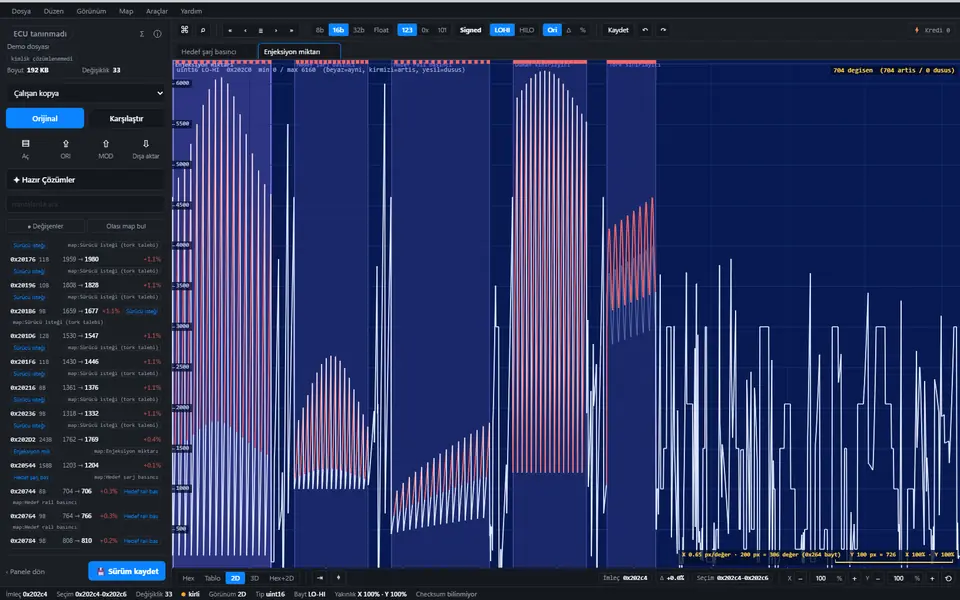960x600 pixels.
Task: Toggle Float data type
Action: pyautogui.click(x=381, y=30)
